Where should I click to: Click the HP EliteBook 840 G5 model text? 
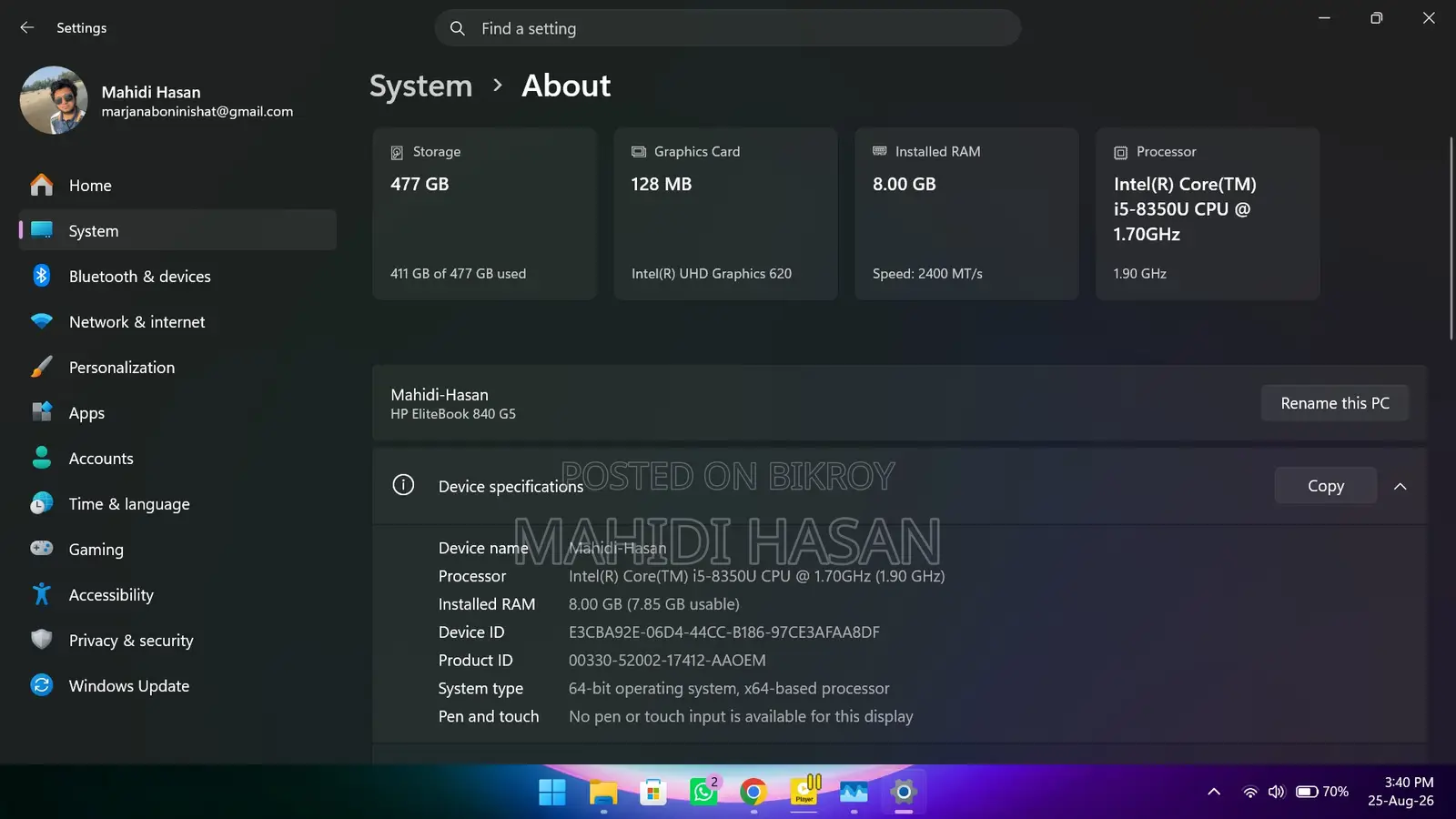pyautogui.click(x=453, y=414)
